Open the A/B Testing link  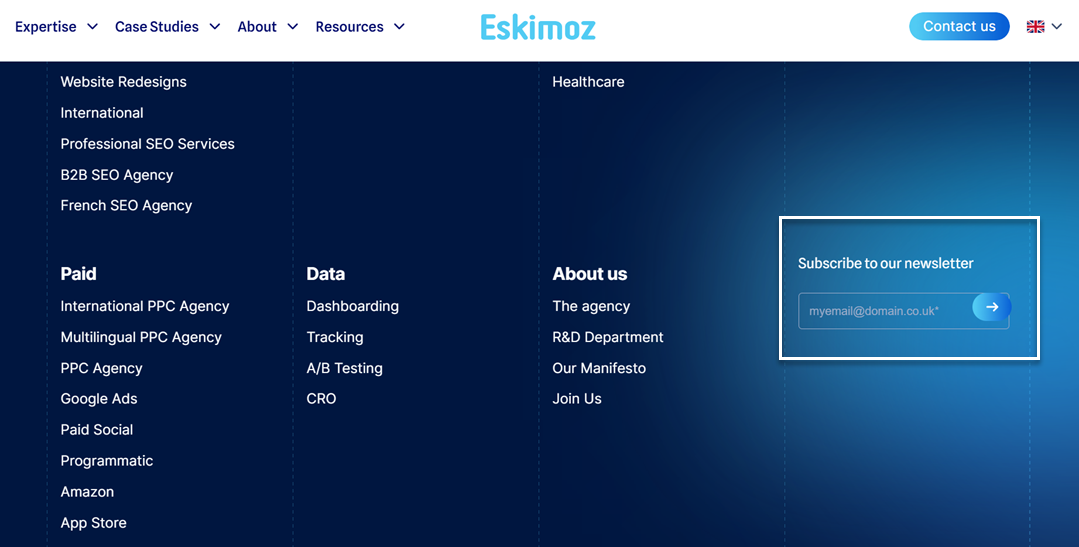click(344, 368)
